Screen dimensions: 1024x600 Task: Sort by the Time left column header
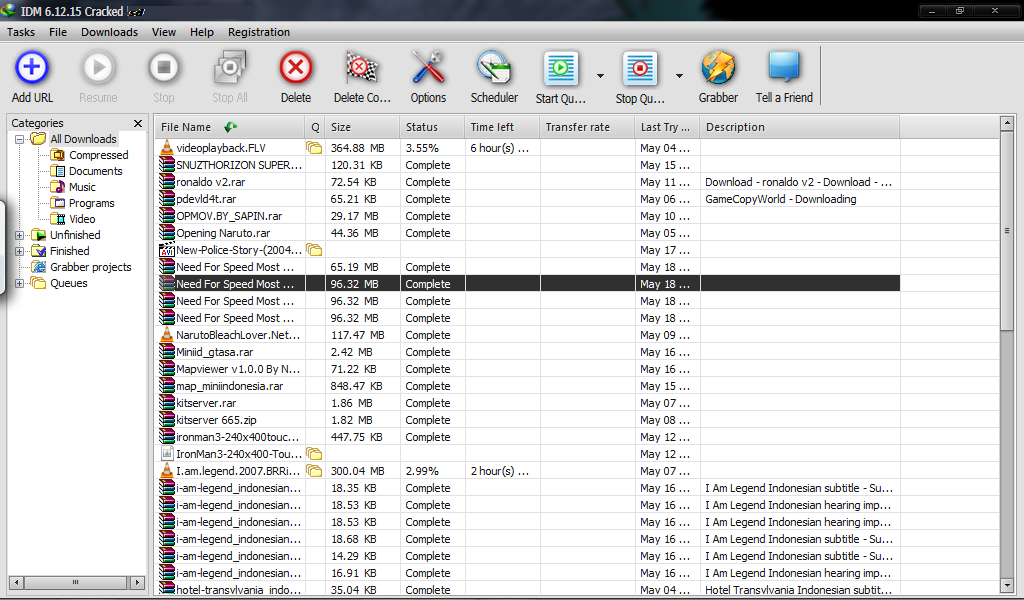click(x=502, y=127)
